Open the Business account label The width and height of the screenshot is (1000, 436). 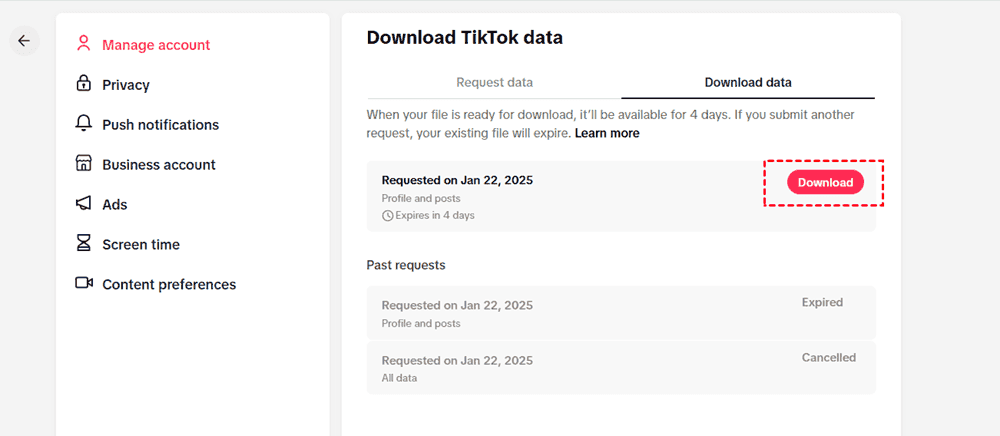159,165
